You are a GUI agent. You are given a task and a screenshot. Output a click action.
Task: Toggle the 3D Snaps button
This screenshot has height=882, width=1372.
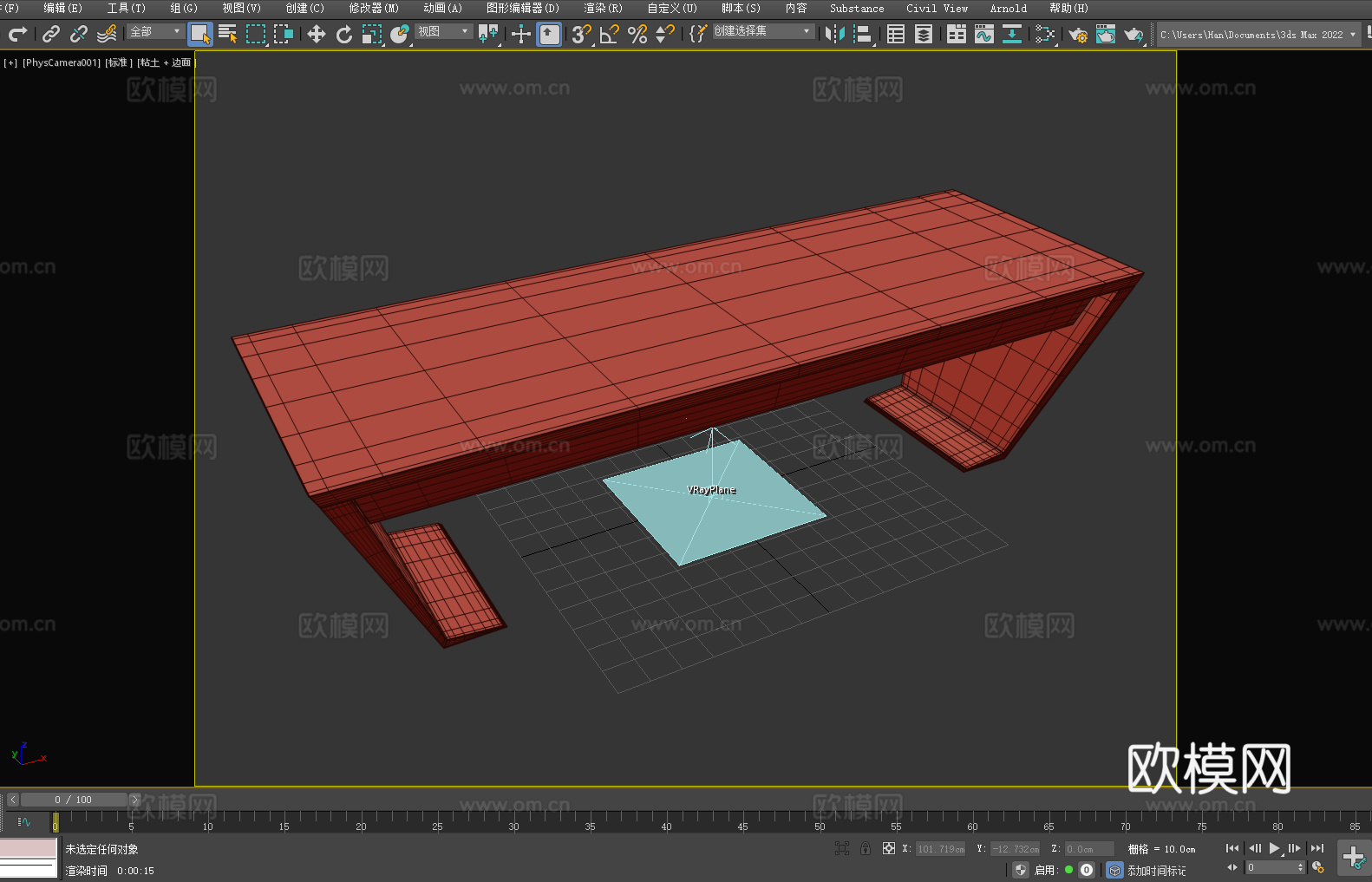click(x=581, y=35)
